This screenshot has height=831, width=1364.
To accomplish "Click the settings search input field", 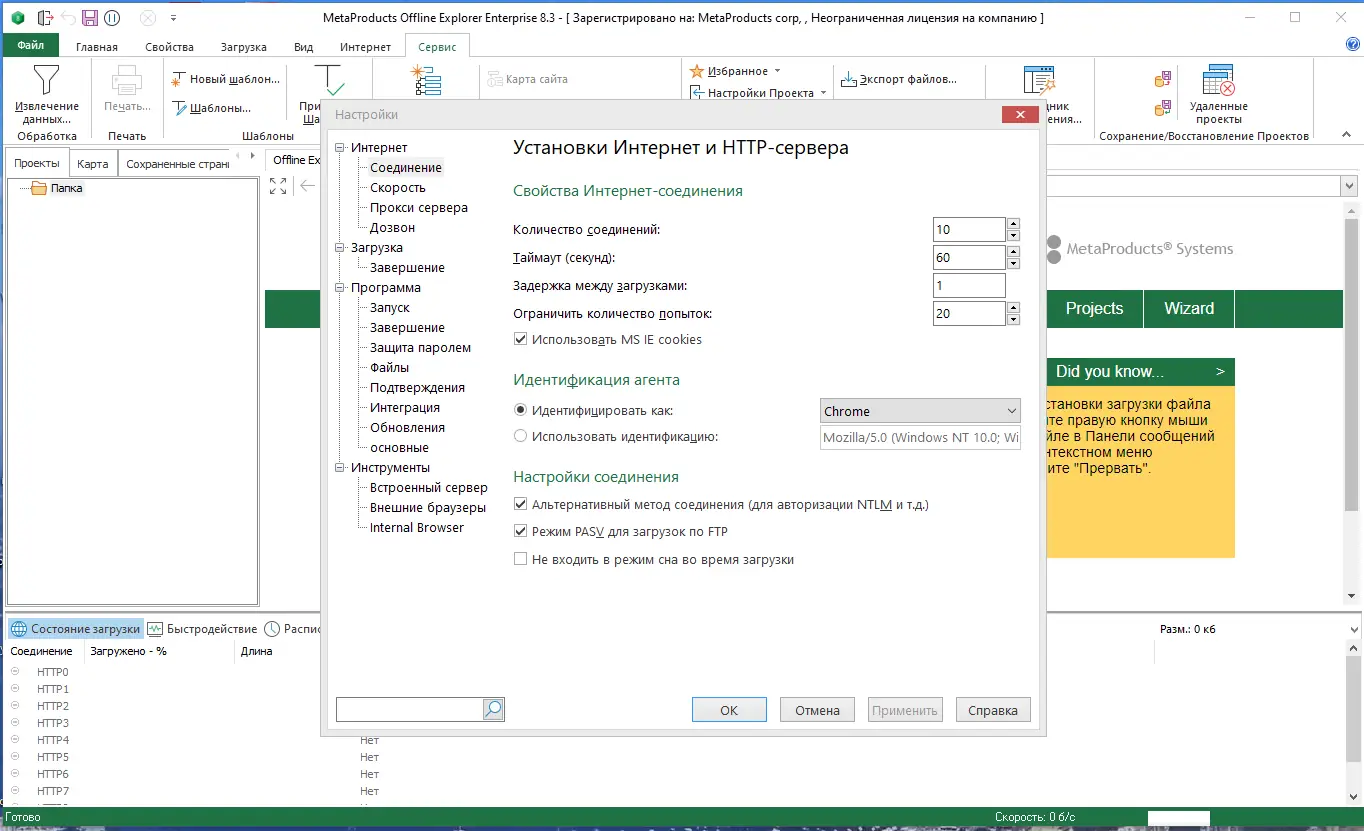I will click(410, 709).
